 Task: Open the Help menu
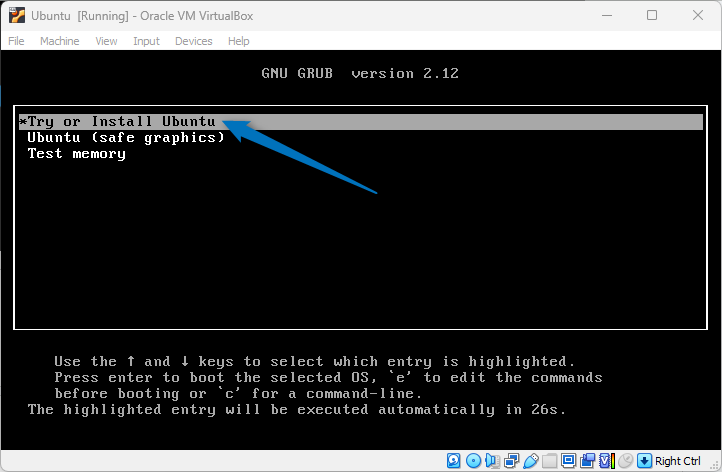(x=239, y=41)
